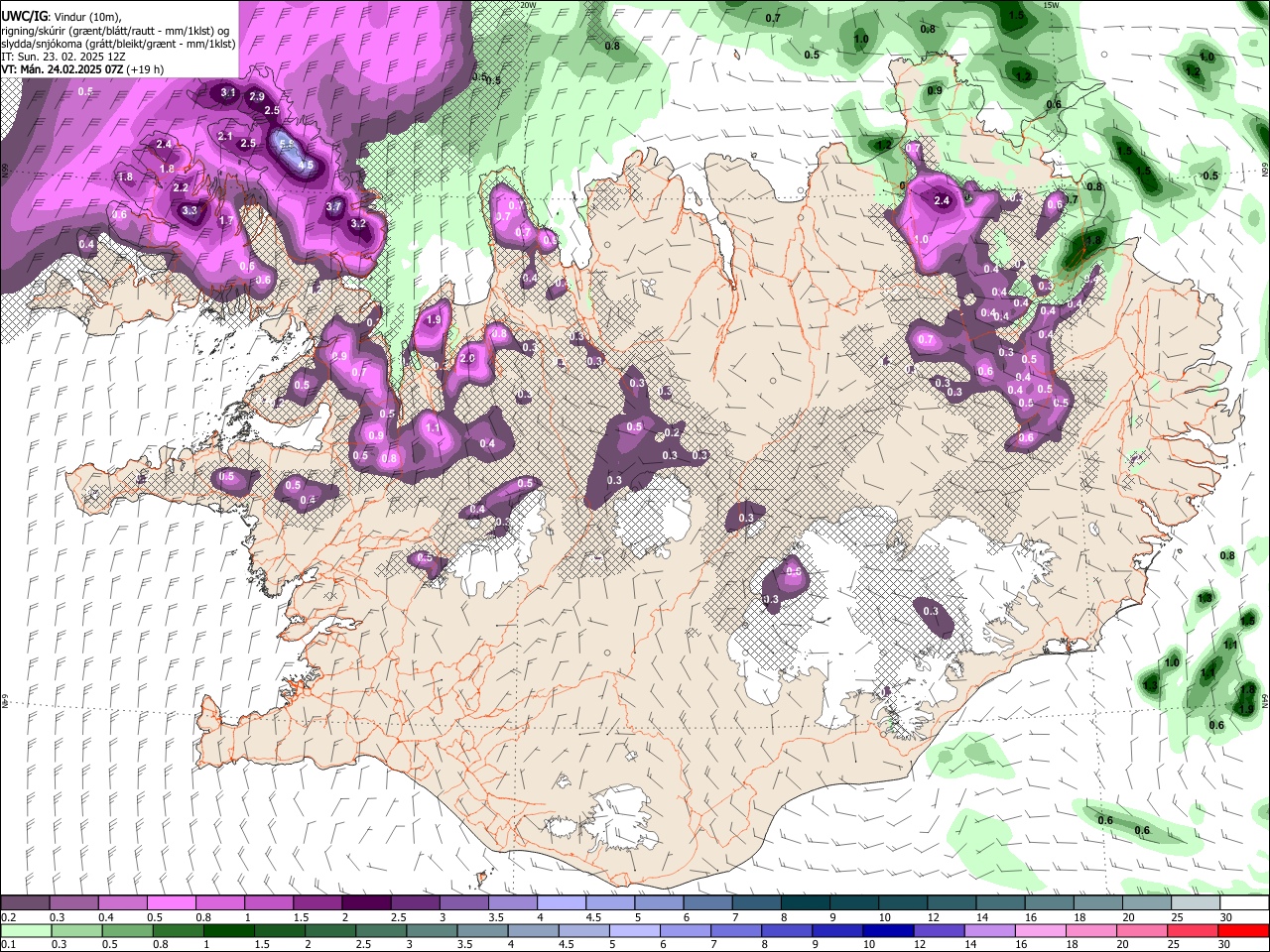Click the 'slydda/snjókoma' legend description line

point(117,44)
